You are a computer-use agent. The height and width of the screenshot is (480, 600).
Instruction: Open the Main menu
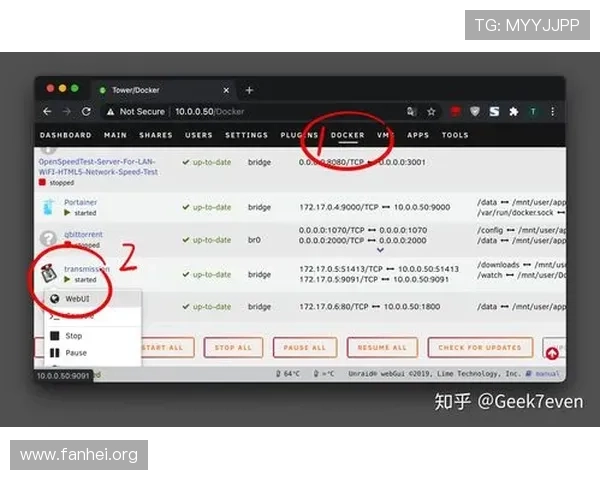(x=115, y=135)
